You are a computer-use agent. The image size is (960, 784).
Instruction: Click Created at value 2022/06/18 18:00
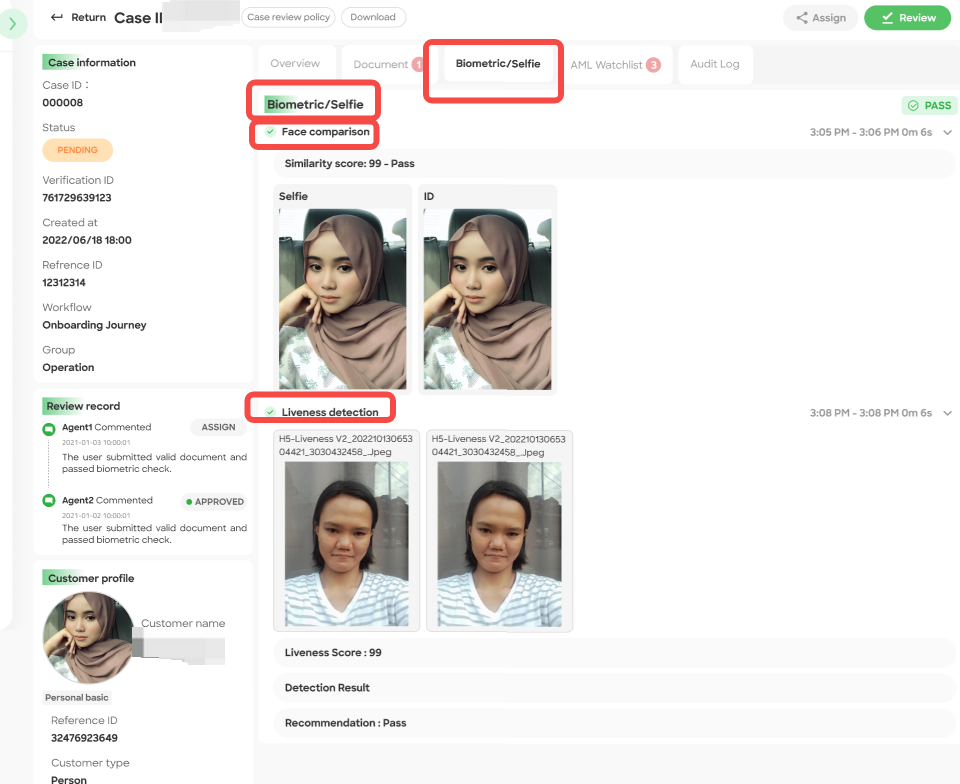87,240
